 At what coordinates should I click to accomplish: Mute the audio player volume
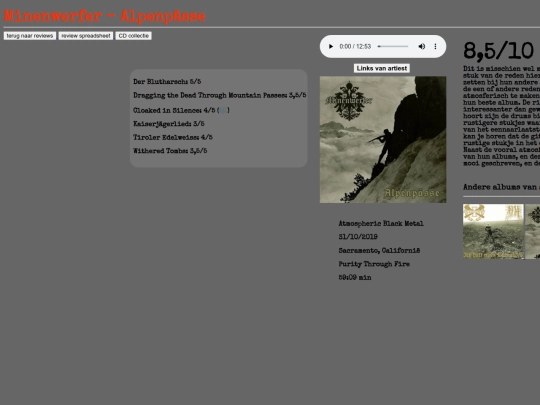(x=422, y=46)
